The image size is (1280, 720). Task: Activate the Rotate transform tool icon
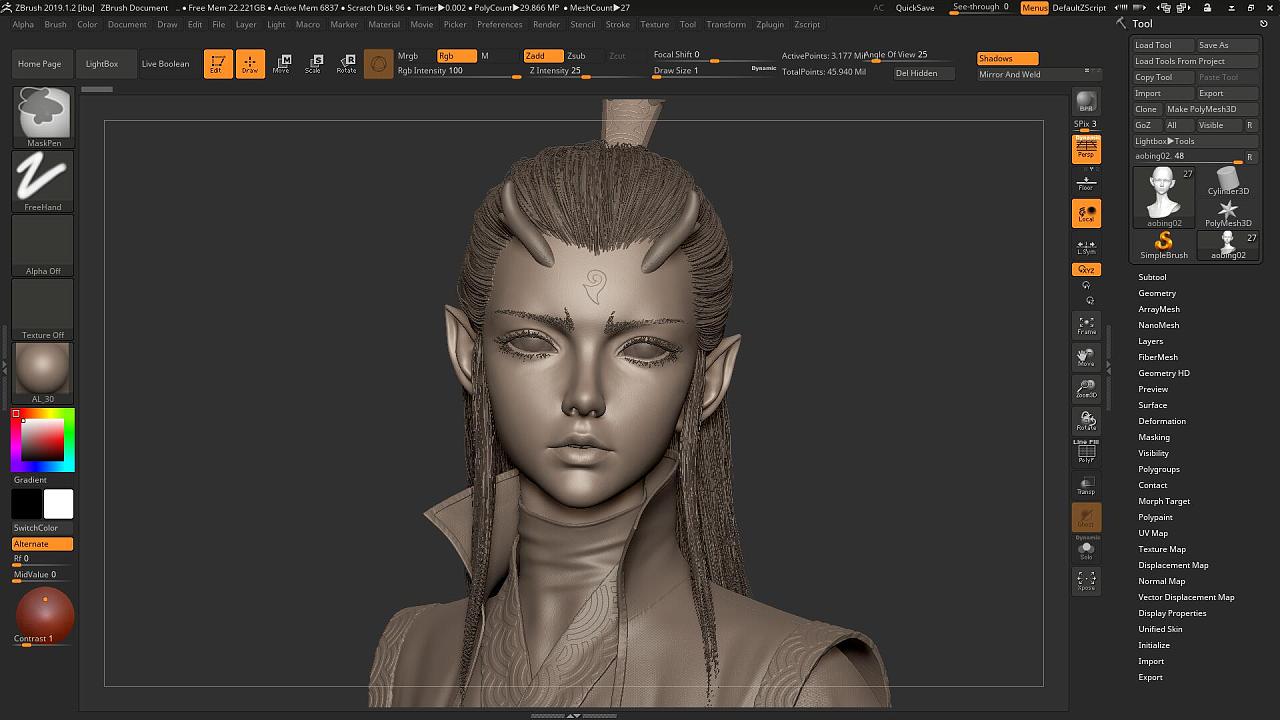(x=346, y=64)
